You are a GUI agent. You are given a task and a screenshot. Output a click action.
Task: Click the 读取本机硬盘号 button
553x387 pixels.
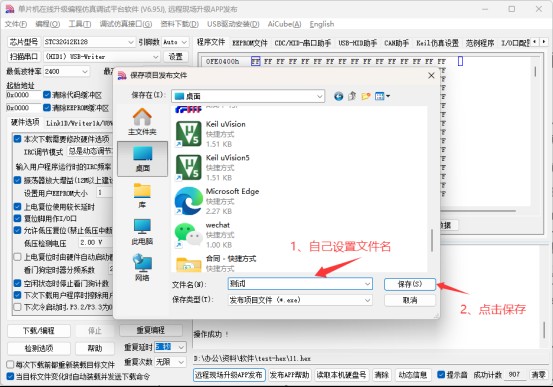[x=341, y=375]
